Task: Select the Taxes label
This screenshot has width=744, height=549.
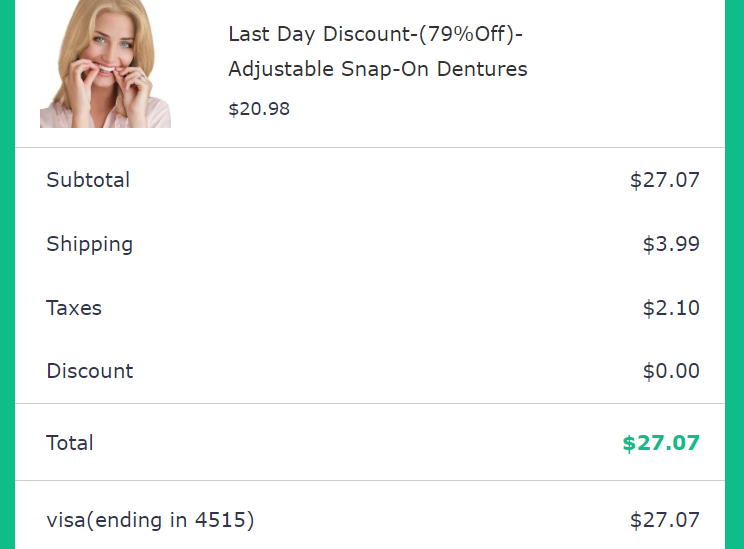Action: coord(74,308)
